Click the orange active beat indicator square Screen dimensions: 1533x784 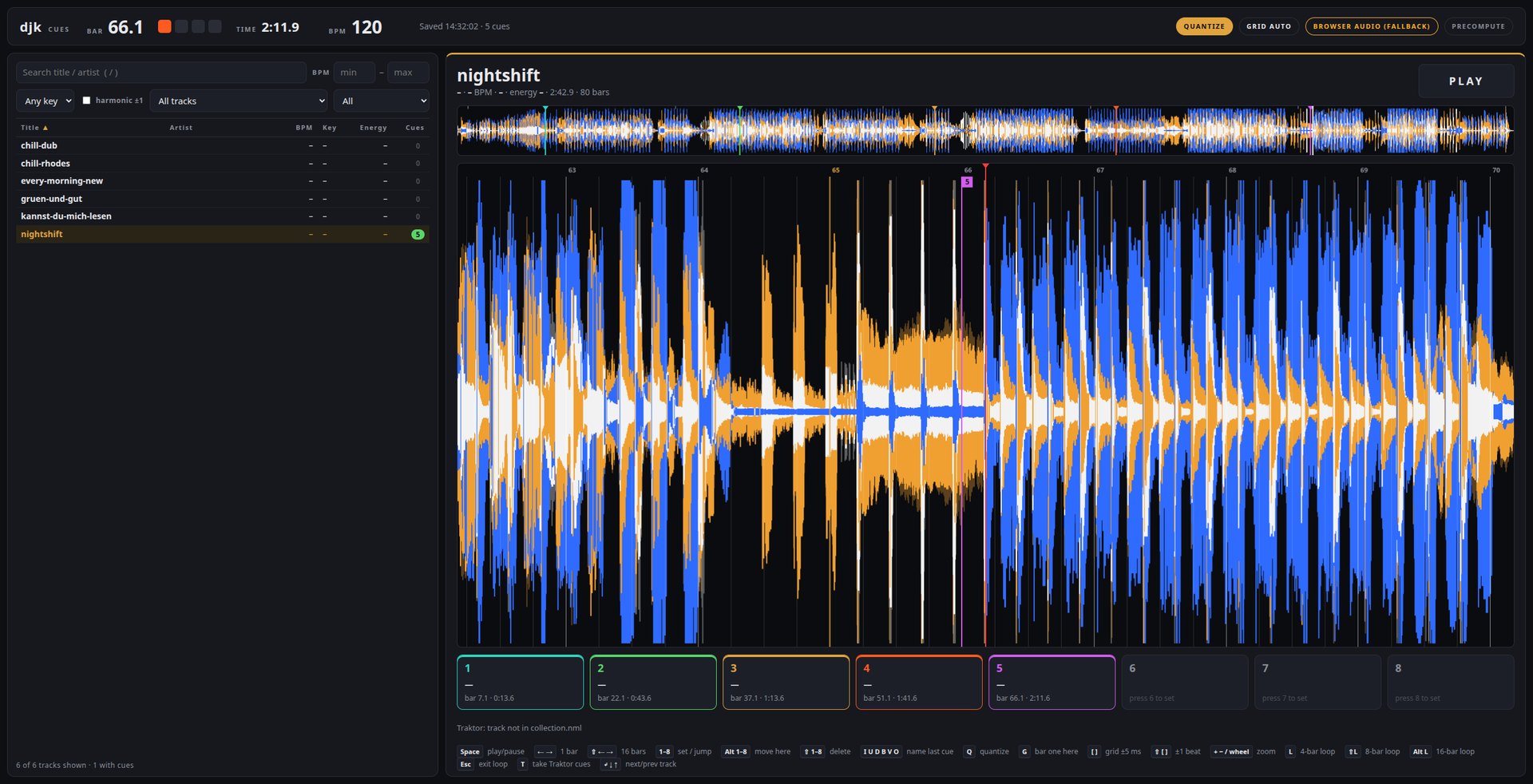pos(164,26)
